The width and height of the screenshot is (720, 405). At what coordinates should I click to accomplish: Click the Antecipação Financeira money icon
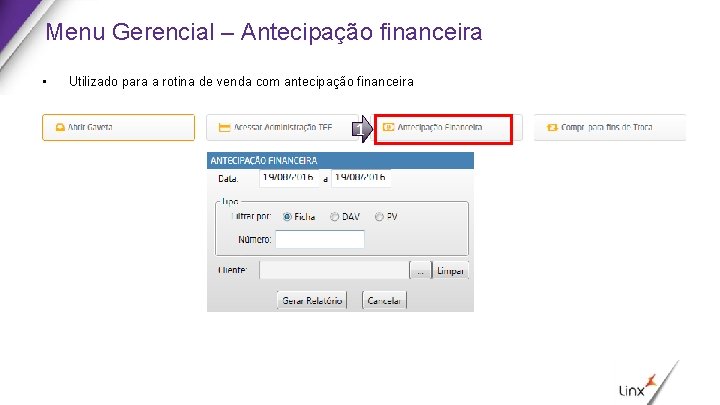(388, 127)
